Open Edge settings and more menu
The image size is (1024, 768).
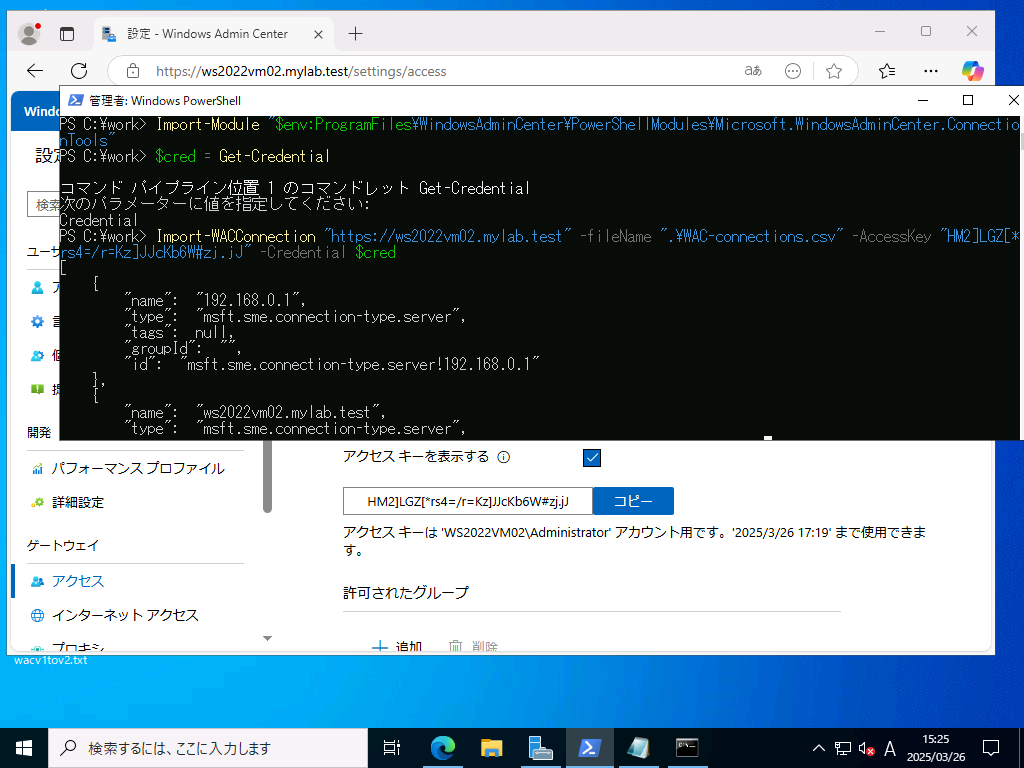click(931, 71)
